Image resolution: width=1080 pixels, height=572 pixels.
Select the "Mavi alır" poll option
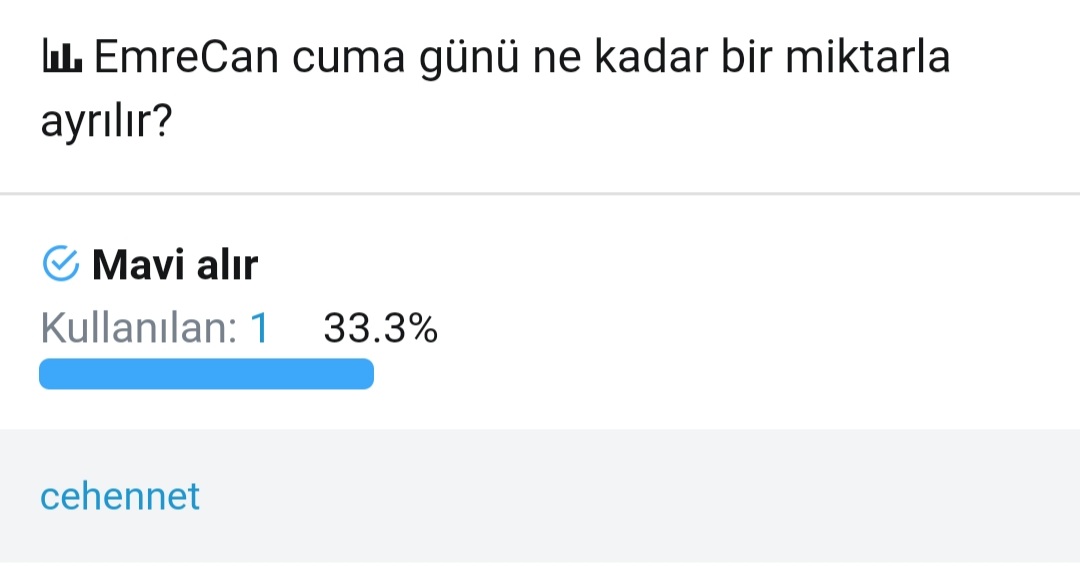(175, 266)
